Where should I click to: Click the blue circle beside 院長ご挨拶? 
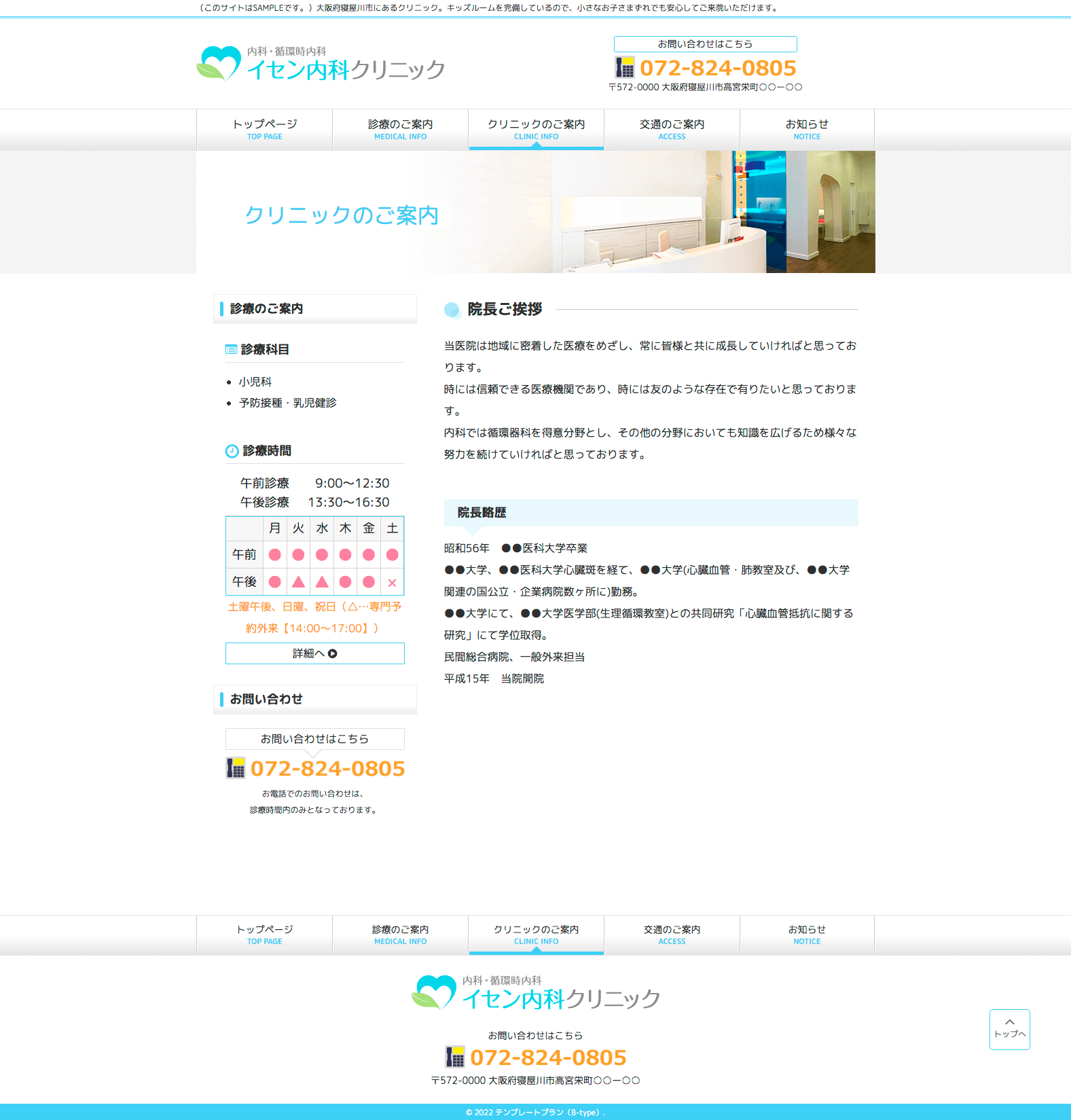click(452, 310)
